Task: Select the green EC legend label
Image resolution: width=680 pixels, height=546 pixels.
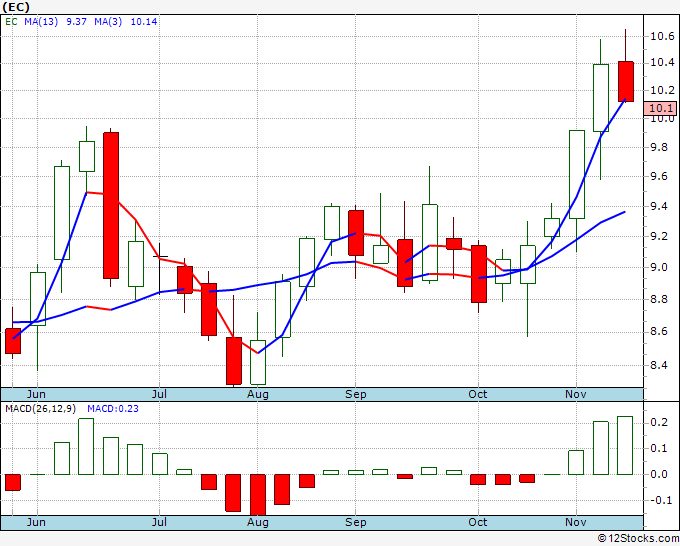Action: (x=11, y=22)
